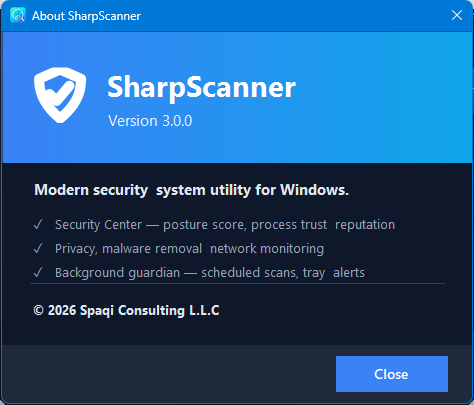Click the Close button
The image size is (474, 405).
[392, 374]
